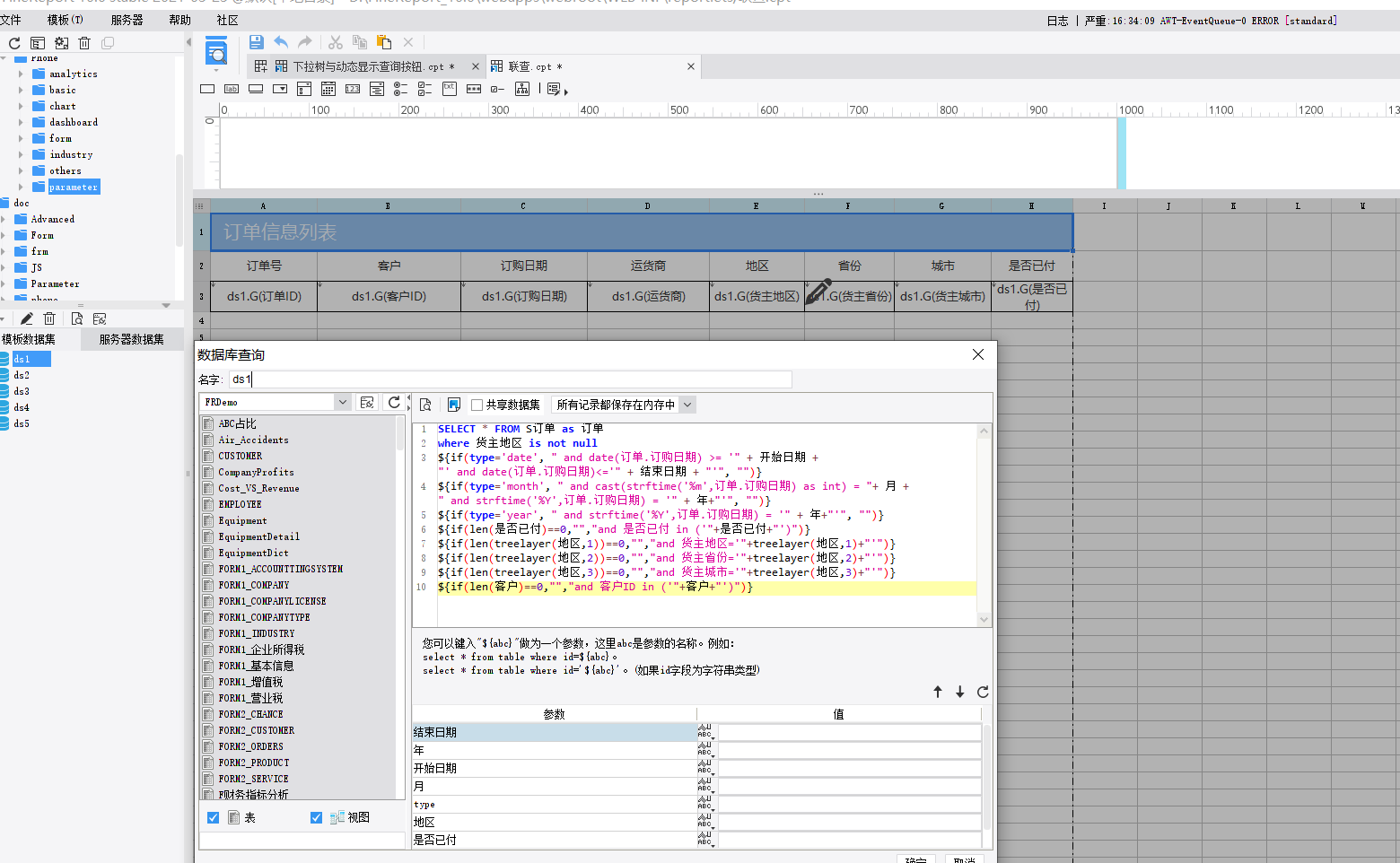Click the trash icon above the file tree
Image resolution: width=1400 pixels, height=863 pixels.
coord(84,43)
